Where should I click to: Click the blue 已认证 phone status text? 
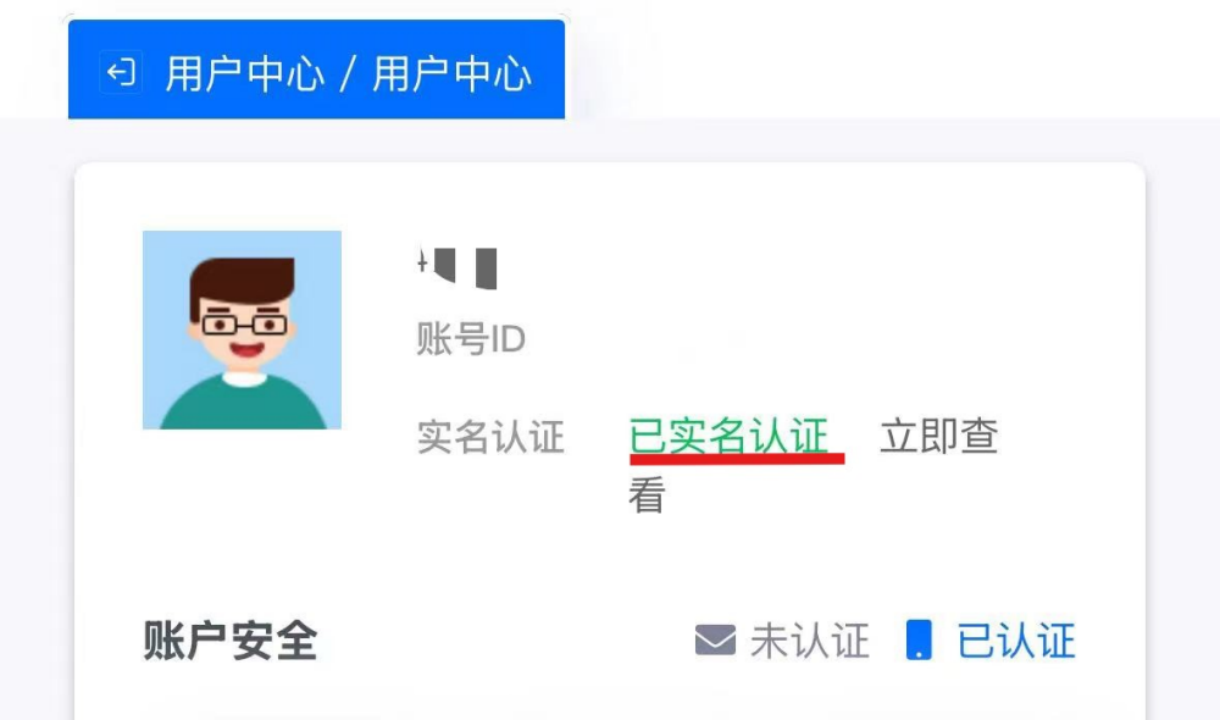[1016, 641]
